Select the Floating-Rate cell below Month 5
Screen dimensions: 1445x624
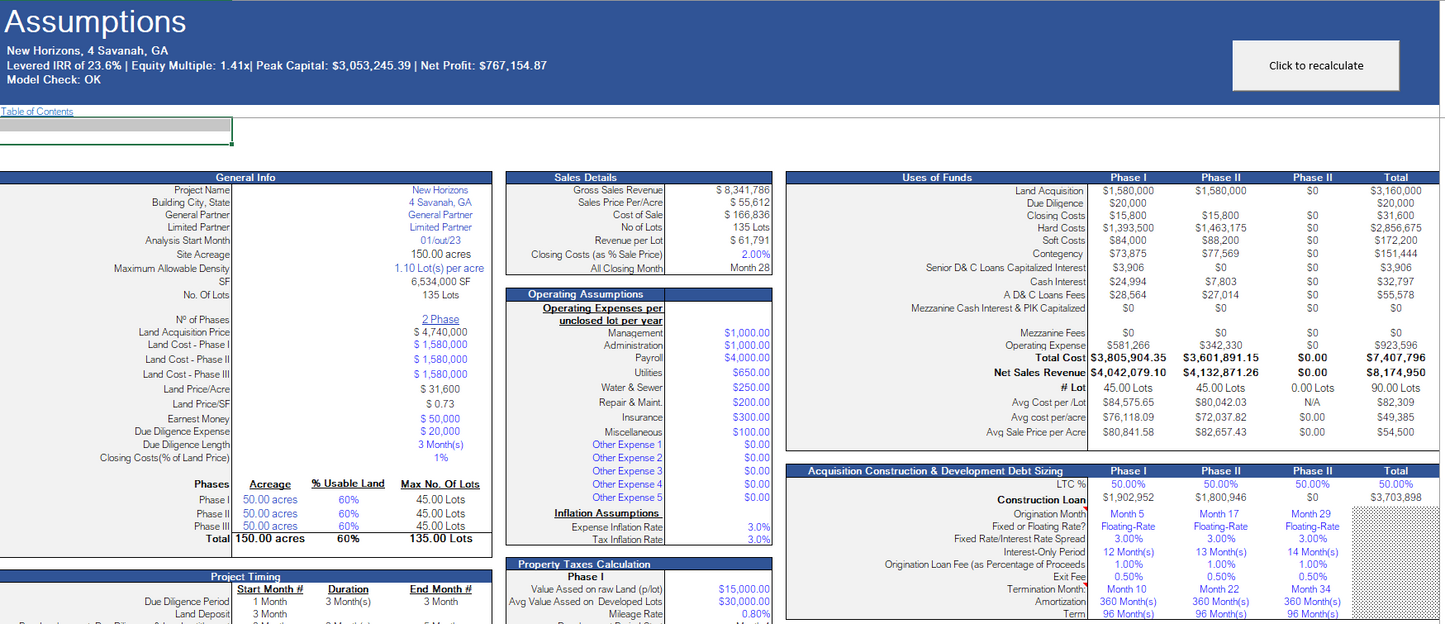click(1127, 526)
